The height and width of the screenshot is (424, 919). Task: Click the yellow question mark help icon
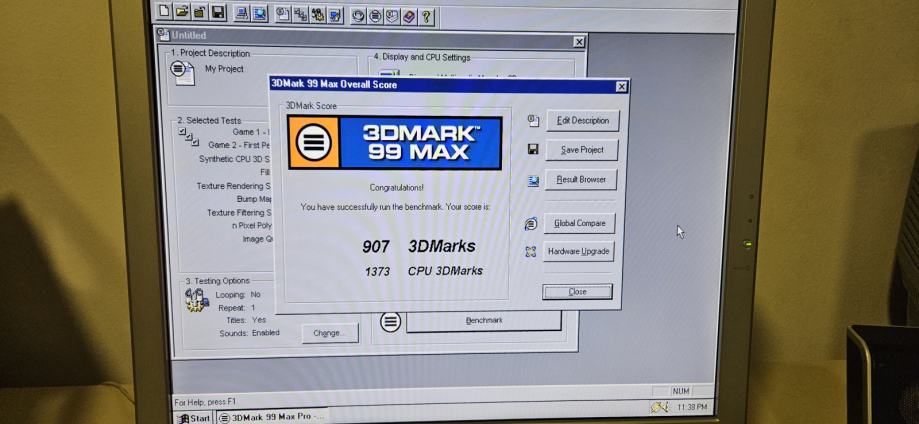tap(427, 17)
